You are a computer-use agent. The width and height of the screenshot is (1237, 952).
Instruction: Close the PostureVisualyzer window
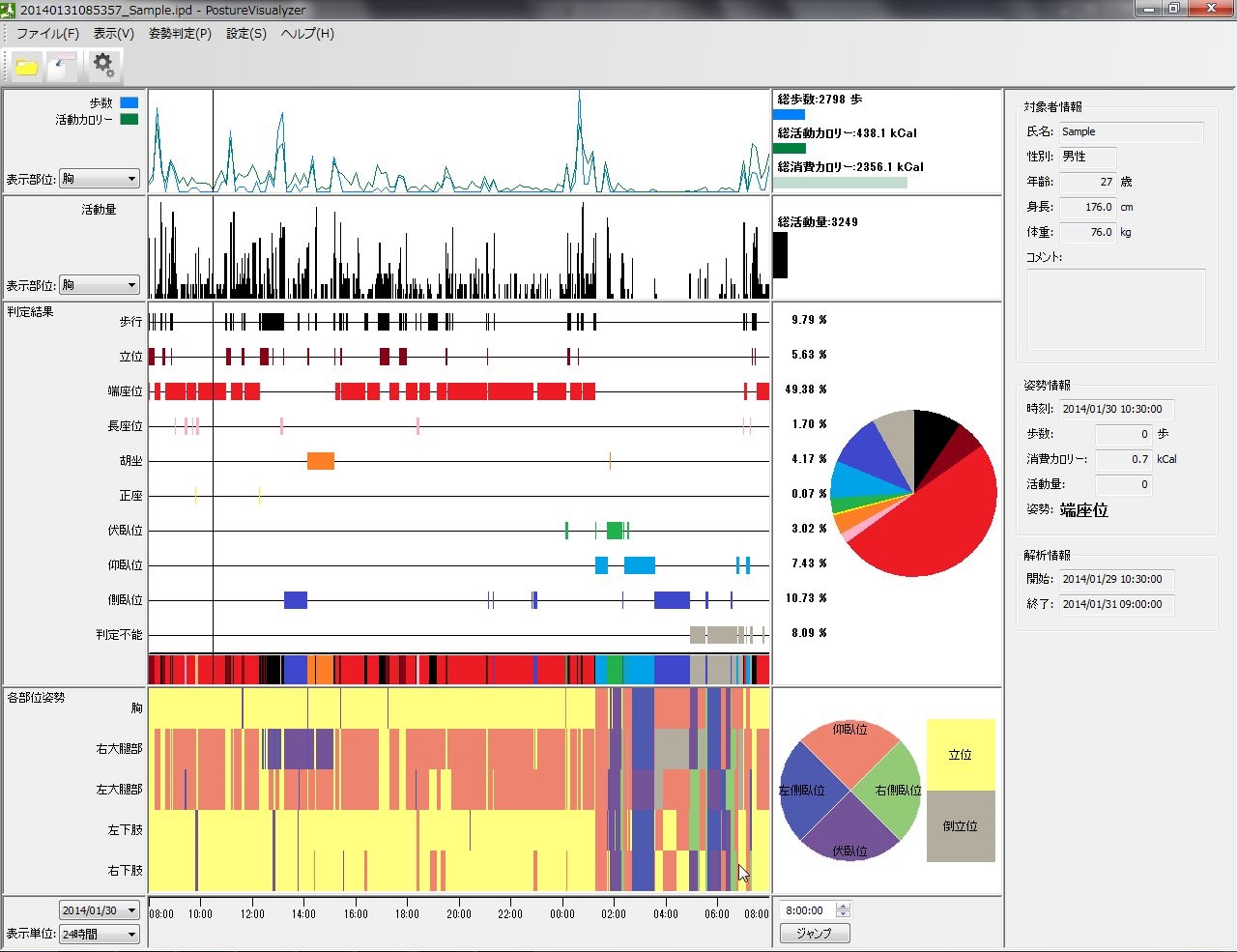[1210, 8]
